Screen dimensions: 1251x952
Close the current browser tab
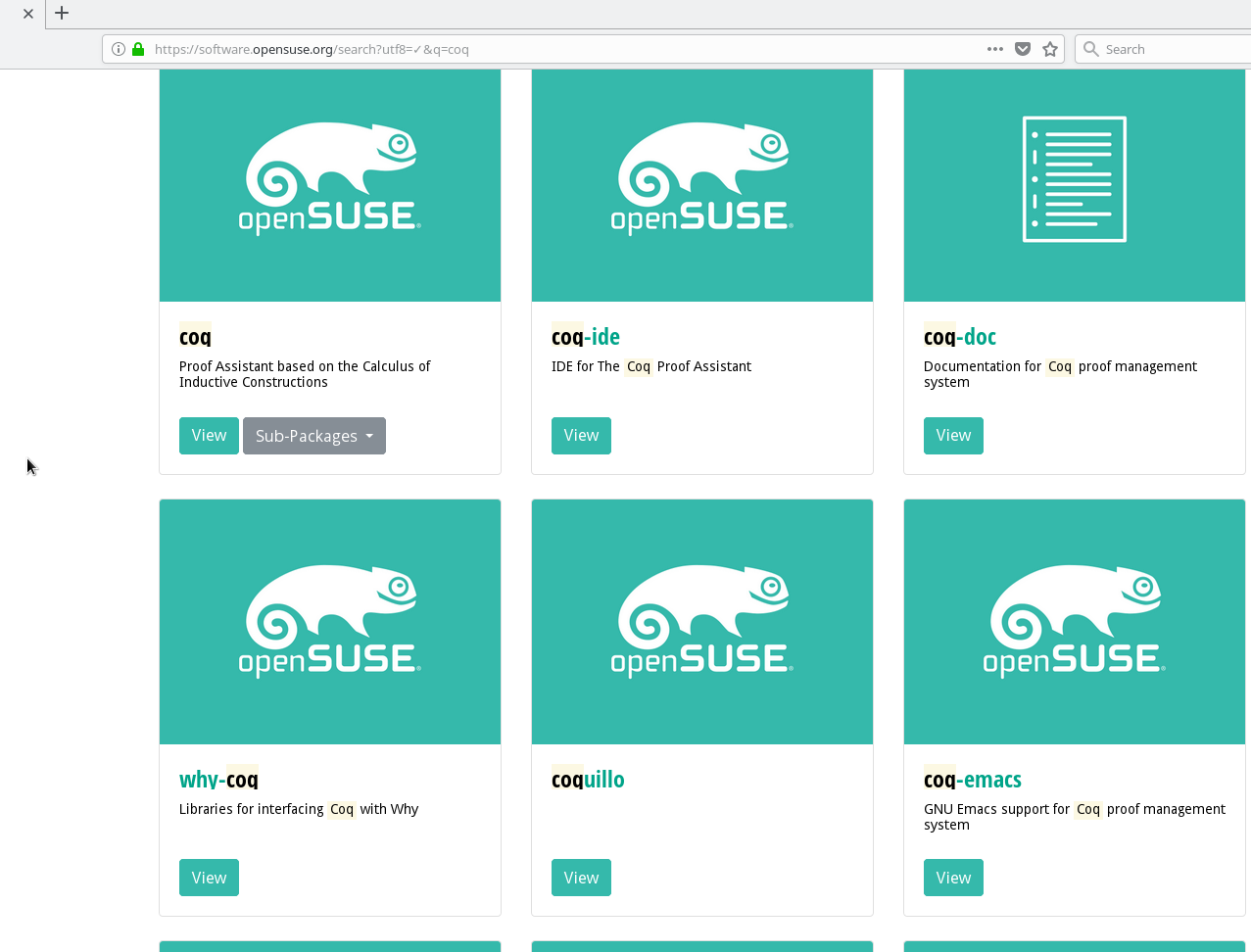point(28,14)
